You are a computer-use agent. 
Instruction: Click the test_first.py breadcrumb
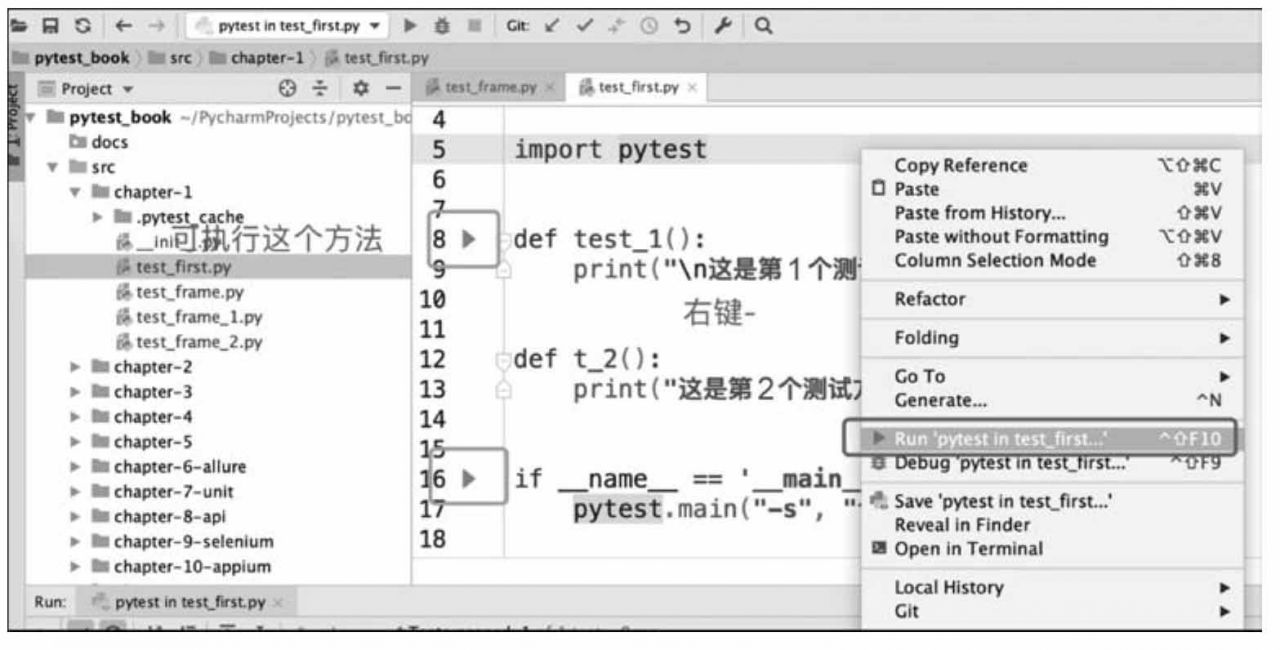[377, 58]
